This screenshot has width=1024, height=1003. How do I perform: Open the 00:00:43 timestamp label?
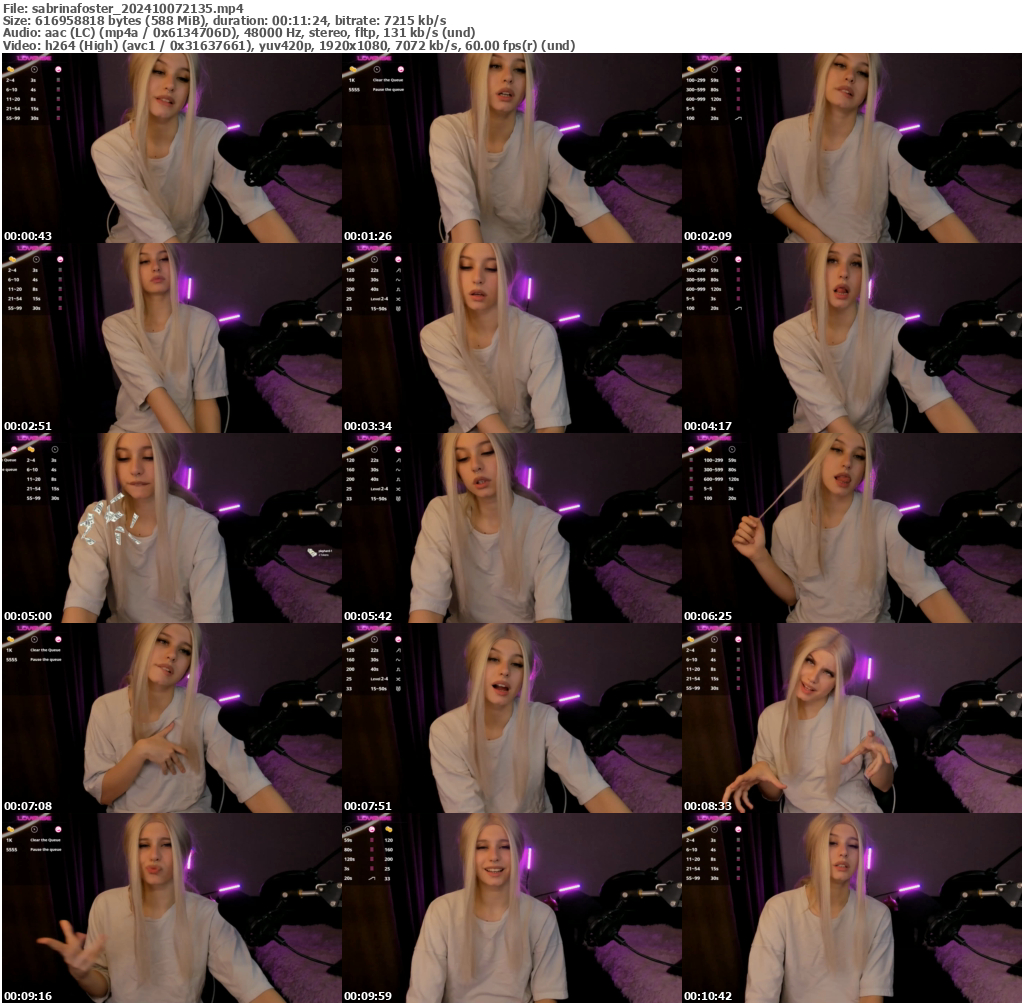27,236
